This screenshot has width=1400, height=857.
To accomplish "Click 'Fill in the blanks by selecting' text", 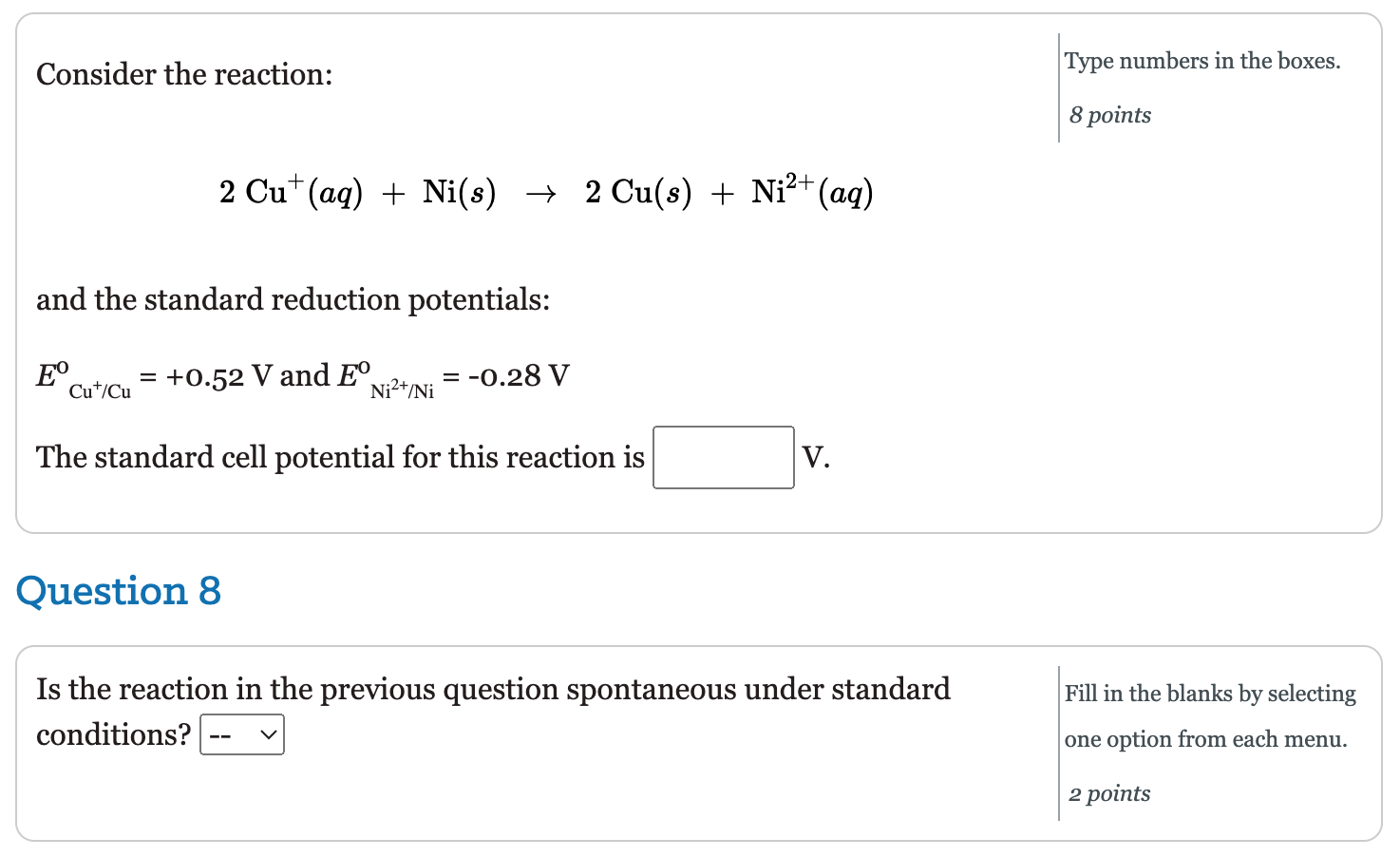I will click(x=1209, y=694).
